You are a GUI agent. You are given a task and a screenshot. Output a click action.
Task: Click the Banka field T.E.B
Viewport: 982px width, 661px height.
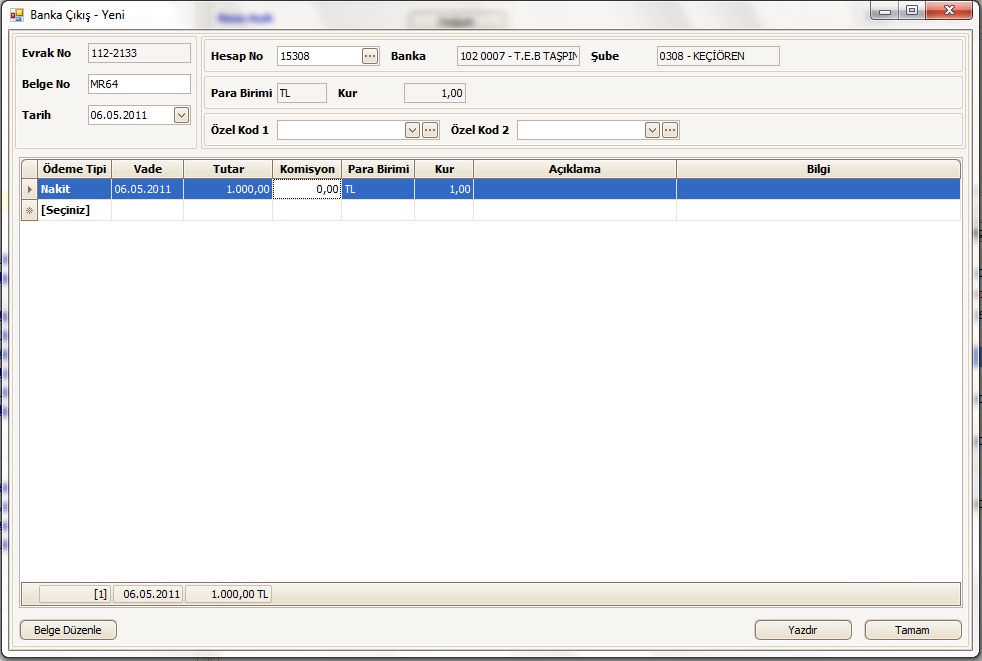(519, 56)
